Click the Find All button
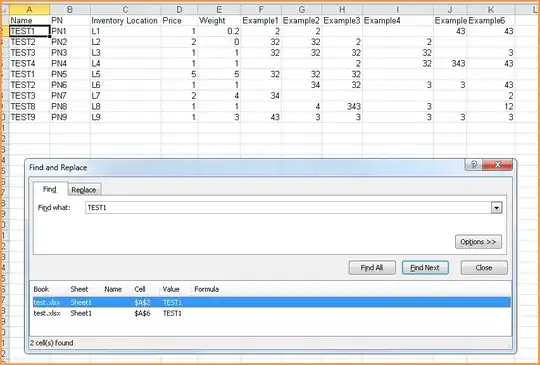540x365 pixels. pos(372,268)
